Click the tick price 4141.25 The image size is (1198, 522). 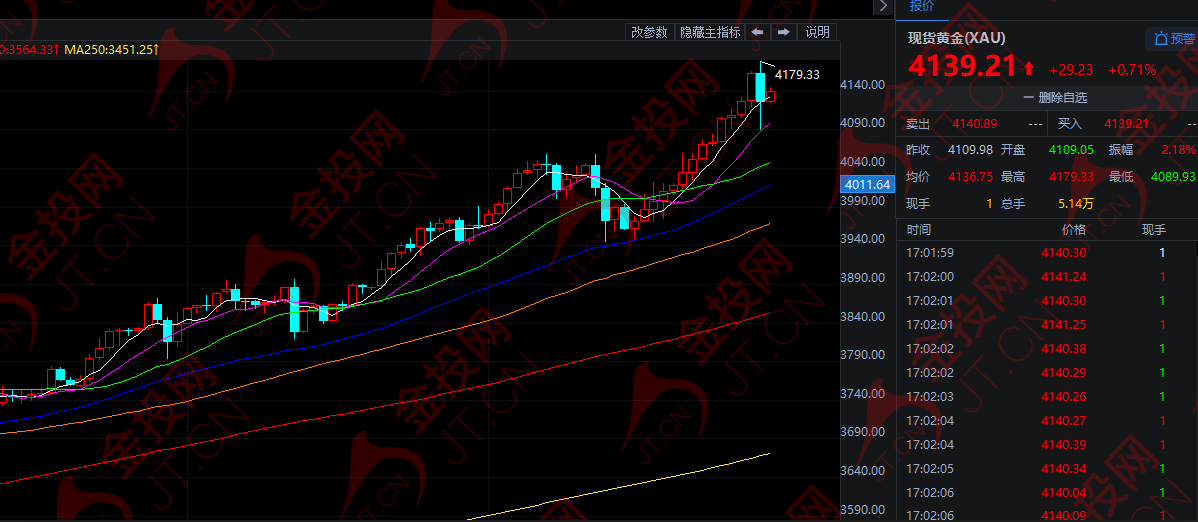coord(1064,325)
